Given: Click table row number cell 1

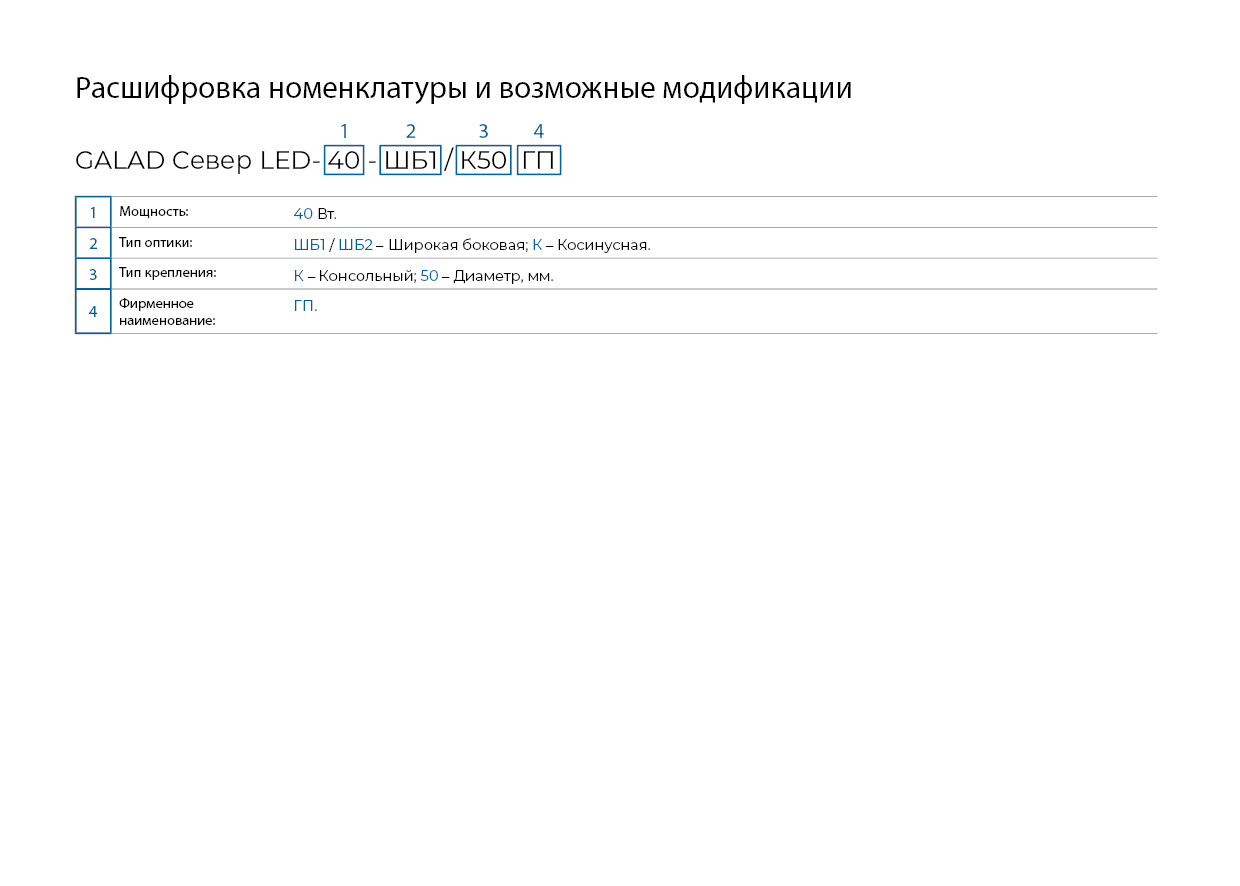Looking at the screenshot, I should [x=93, y=212].
